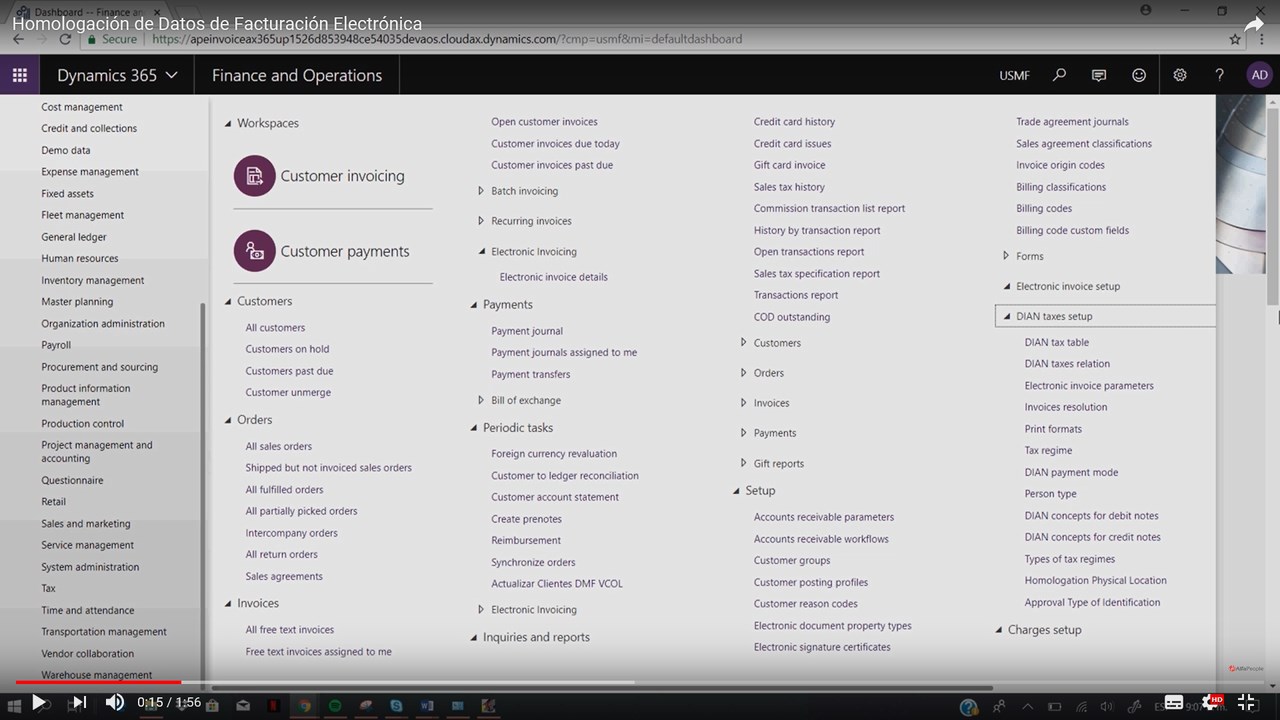The height and width of the screenshot is (720, 1280).
Task: Collapse the Charges setup section
Action: click(998, 630)
